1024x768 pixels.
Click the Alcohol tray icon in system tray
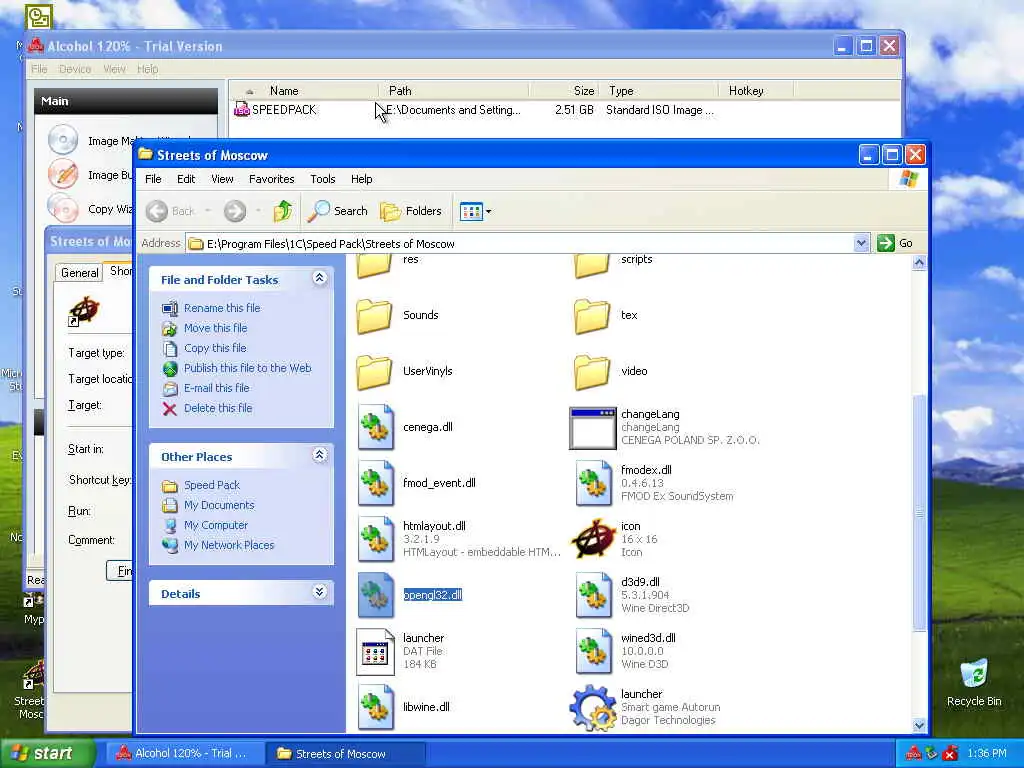(913, 754)
